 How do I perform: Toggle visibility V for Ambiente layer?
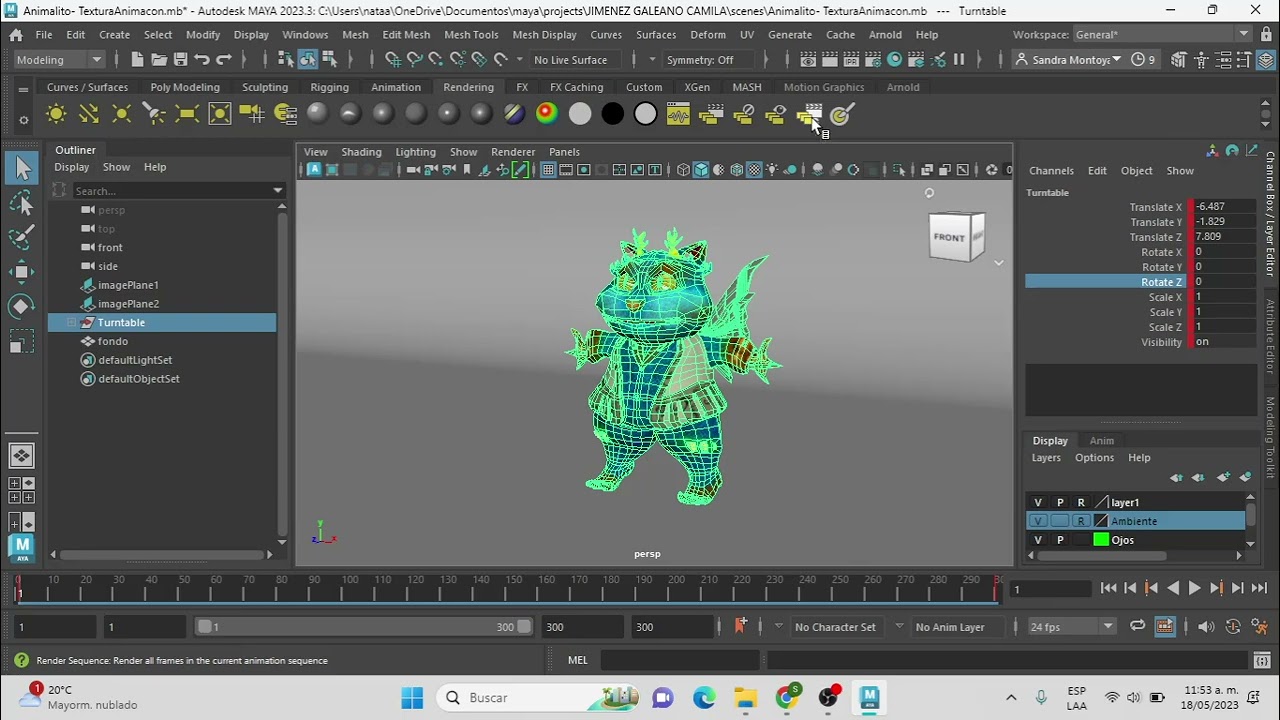(x=1038, y=521)
